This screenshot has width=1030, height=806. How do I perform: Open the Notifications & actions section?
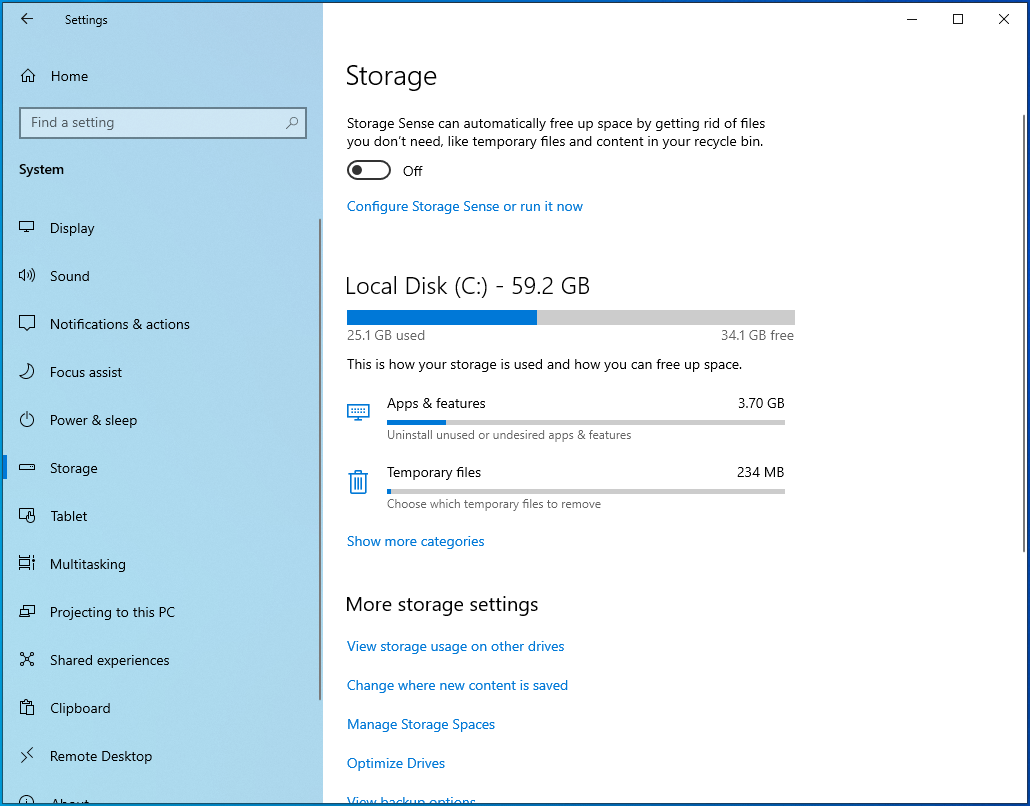119,324
